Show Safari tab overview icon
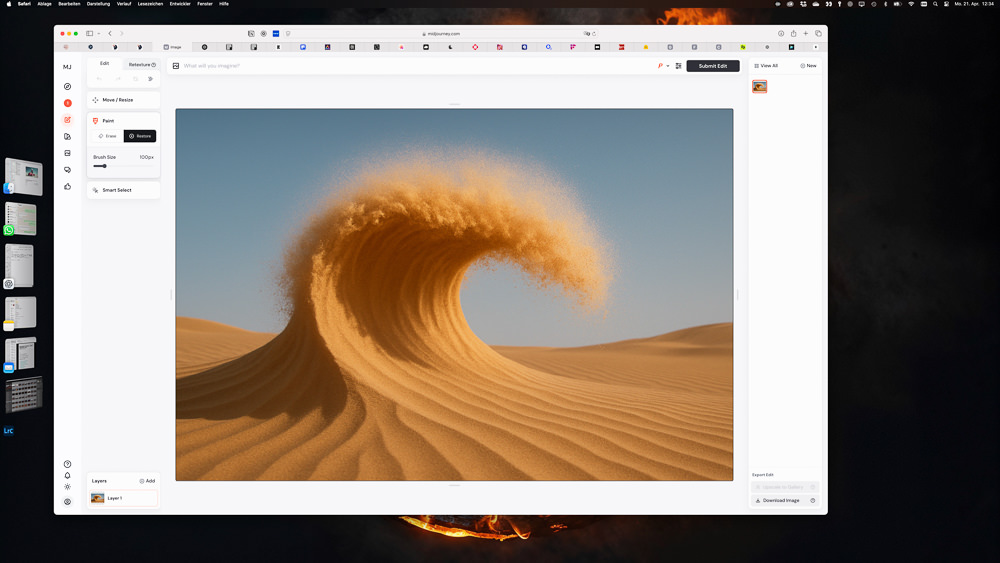 point(818,33)
